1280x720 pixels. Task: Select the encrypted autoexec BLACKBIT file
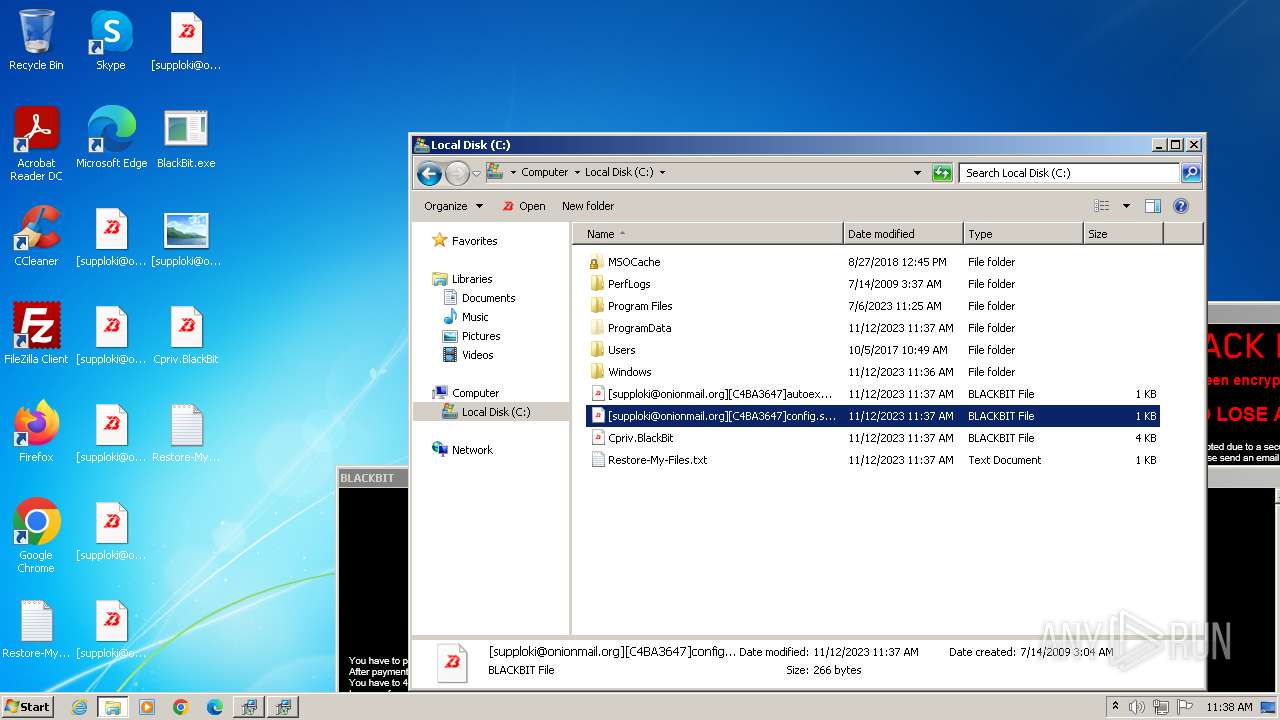(872, 394)
